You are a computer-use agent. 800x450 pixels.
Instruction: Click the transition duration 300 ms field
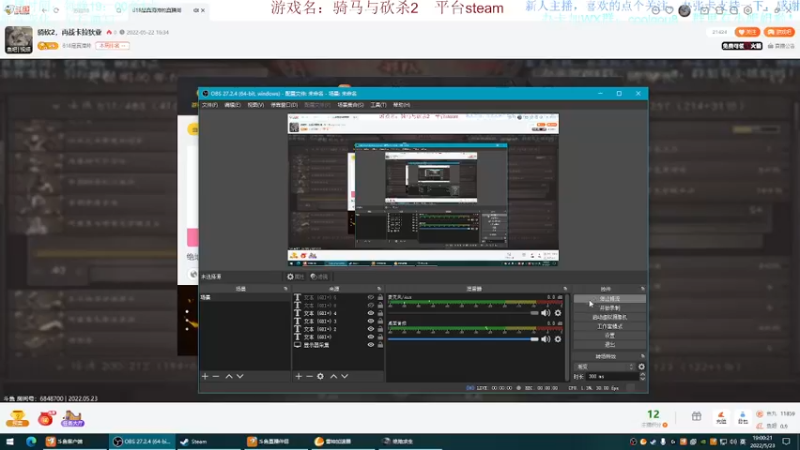click(612, 377)
